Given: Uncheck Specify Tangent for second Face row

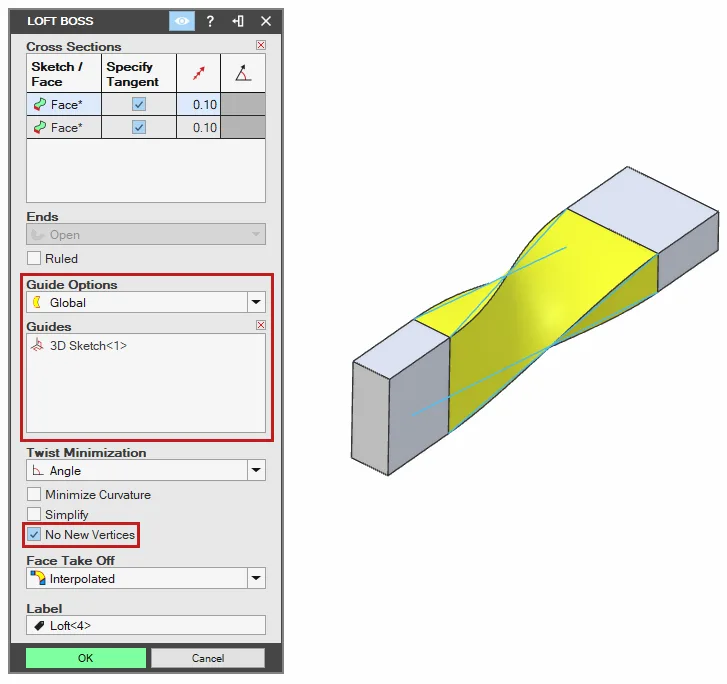Looking at the screenshot, I should coord(139,127).
